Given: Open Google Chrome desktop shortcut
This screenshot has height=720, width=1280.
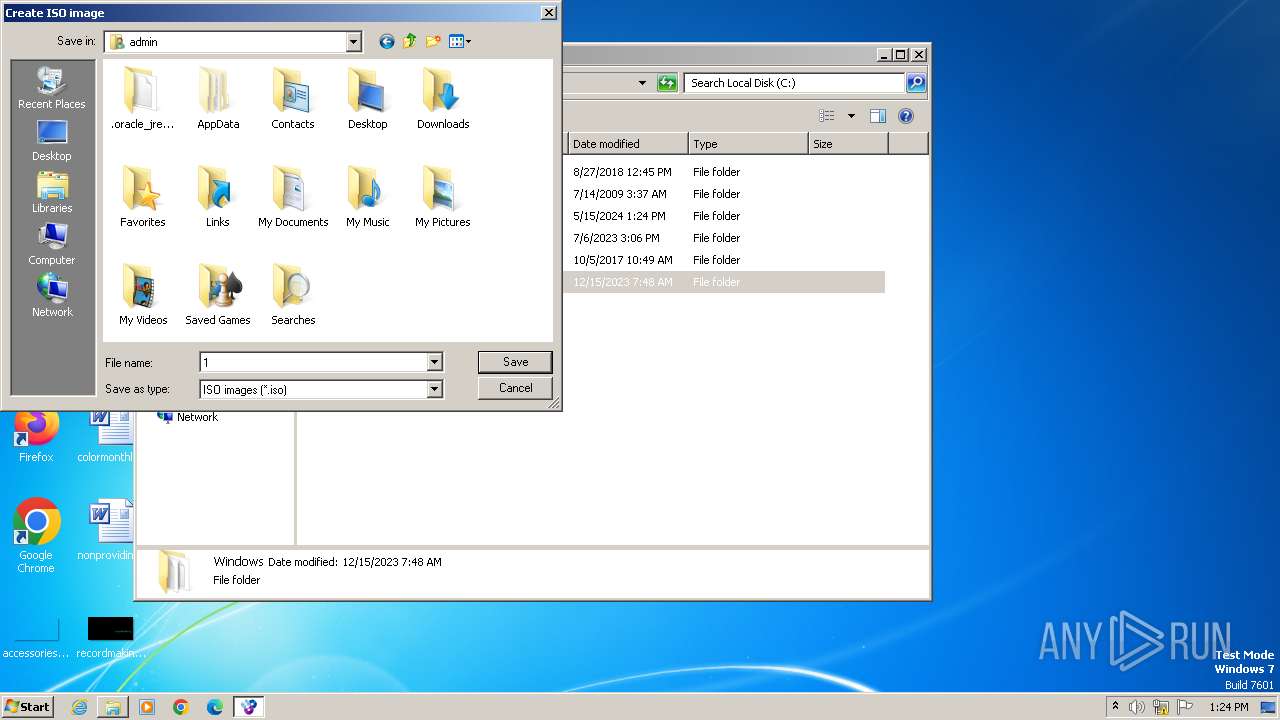Looking at the screenshot, I should pyautogui.click(x=36, y=536).
